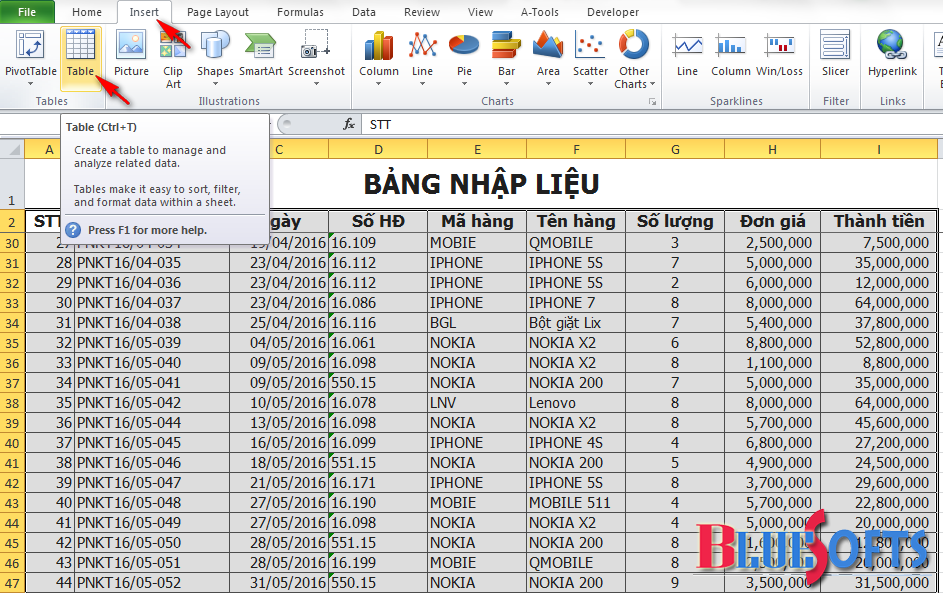Expand the Scatter chart dropdown arrow
943x593 pixels.
591,84
